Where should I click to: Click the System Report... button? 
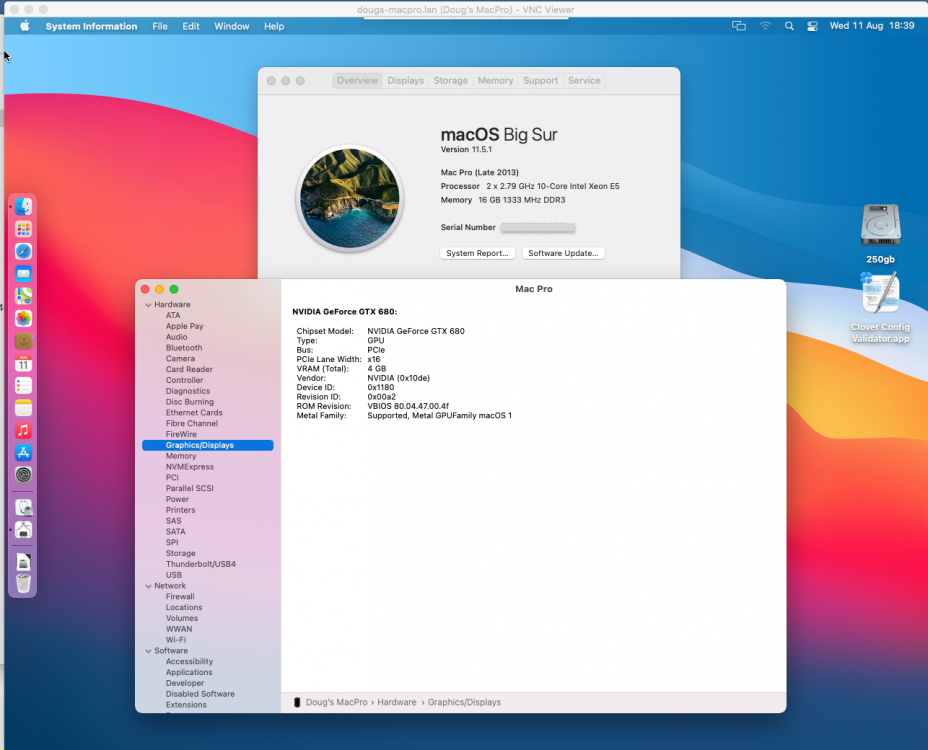(x=477, y=253)
